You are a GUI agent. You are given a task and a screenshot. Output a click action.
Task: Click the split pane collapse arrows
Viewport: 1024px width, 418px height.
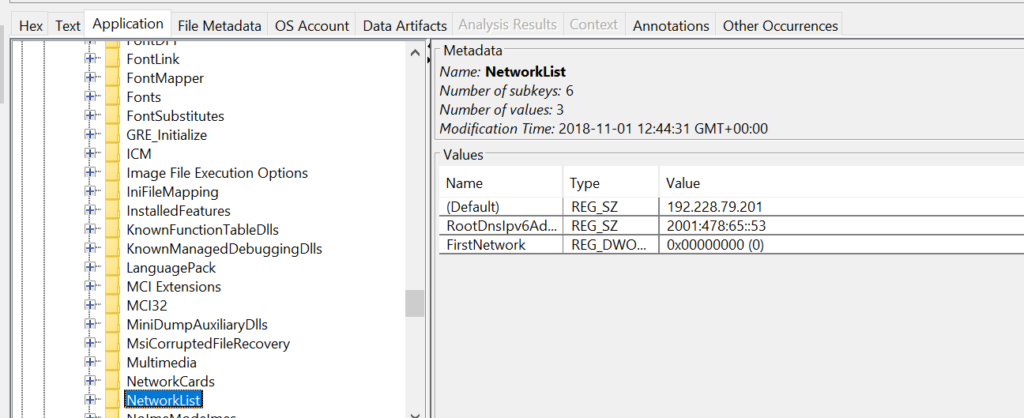point(430,53)
